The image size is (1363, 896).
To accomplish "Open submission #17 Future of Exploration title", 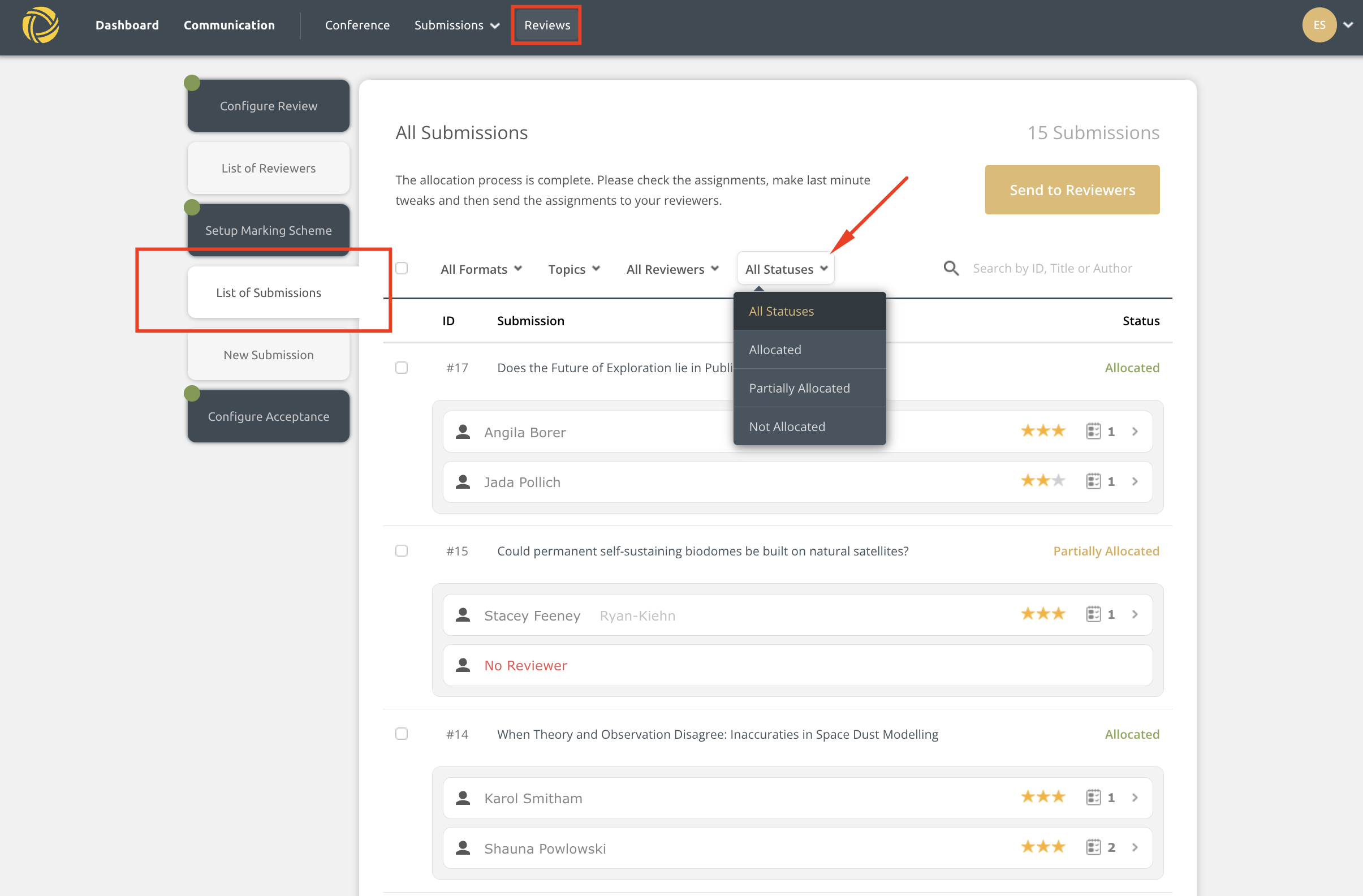I will pos(615,368).
